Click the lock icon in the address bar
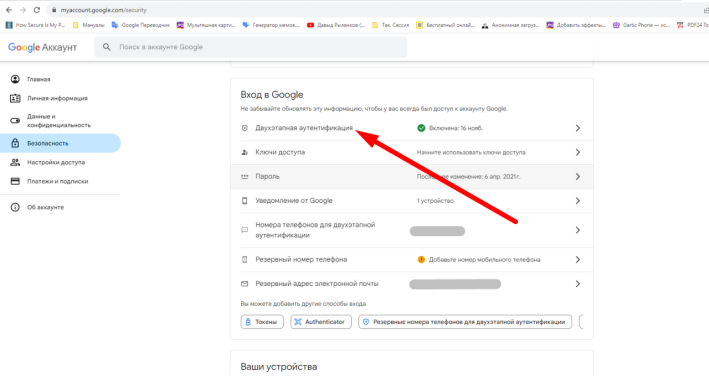 click(x=54, y=10)
